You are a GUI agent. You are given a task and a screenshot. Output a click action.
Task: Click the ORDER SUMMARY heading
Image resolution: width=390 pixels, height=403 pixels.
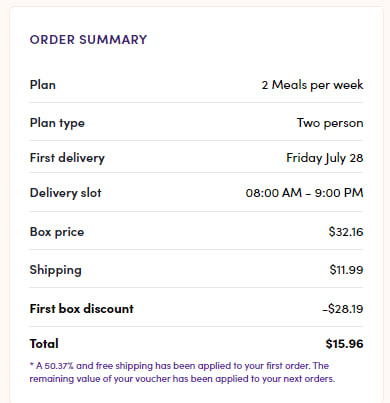[x=88, y=40]
